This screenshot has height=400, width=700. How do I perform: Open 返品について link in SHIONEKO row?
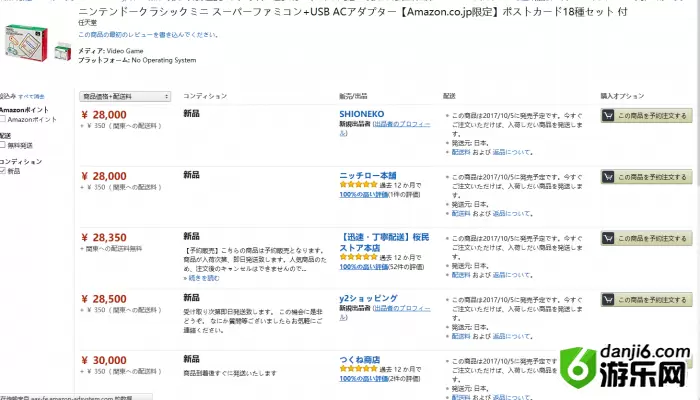[512, 152]
